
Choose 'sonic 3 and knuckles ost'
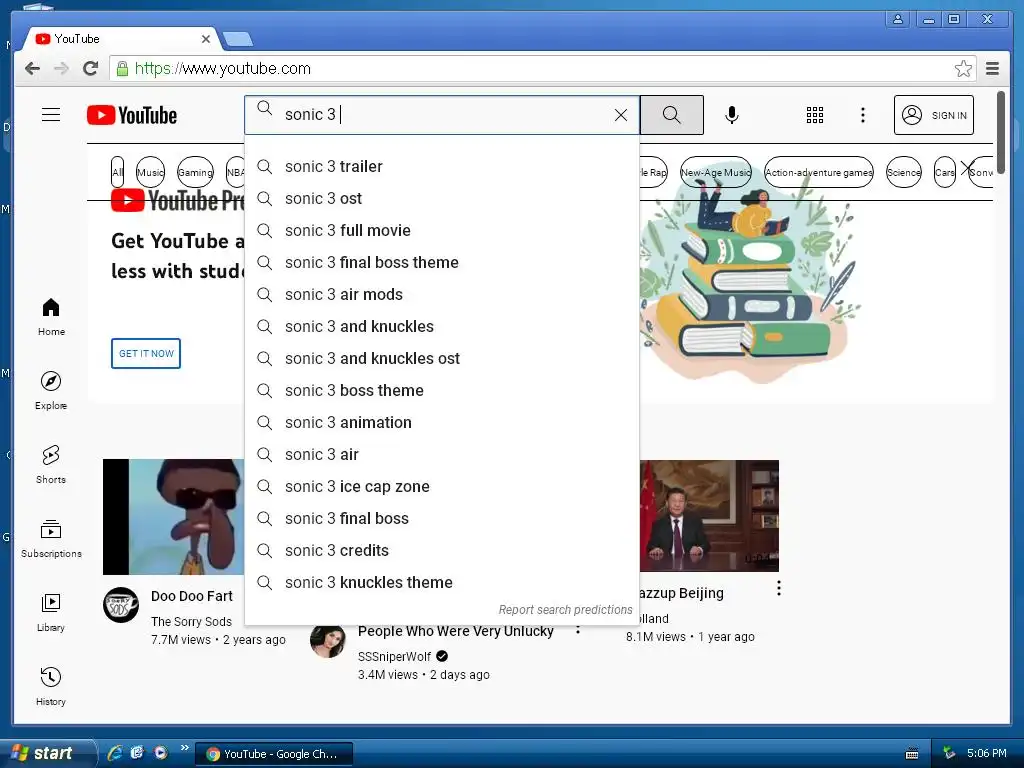[x=441, y=359]
